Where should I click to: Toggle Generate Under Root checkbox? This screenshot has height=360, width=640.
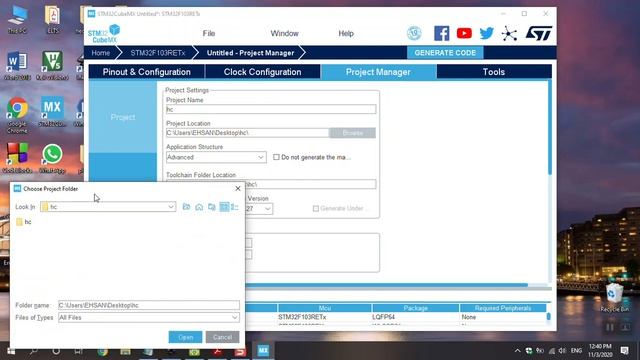[x=316, y=209]
